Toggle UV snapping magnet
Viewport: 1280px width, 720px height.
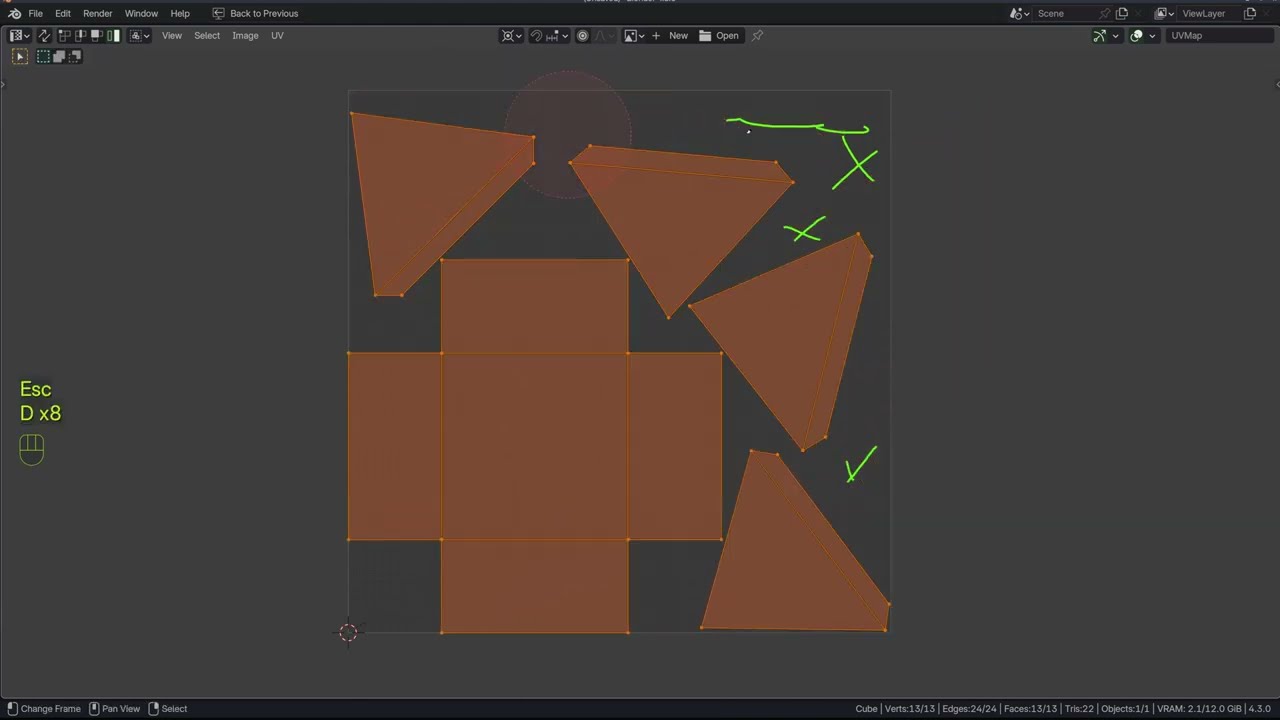[x=536, y=35]
